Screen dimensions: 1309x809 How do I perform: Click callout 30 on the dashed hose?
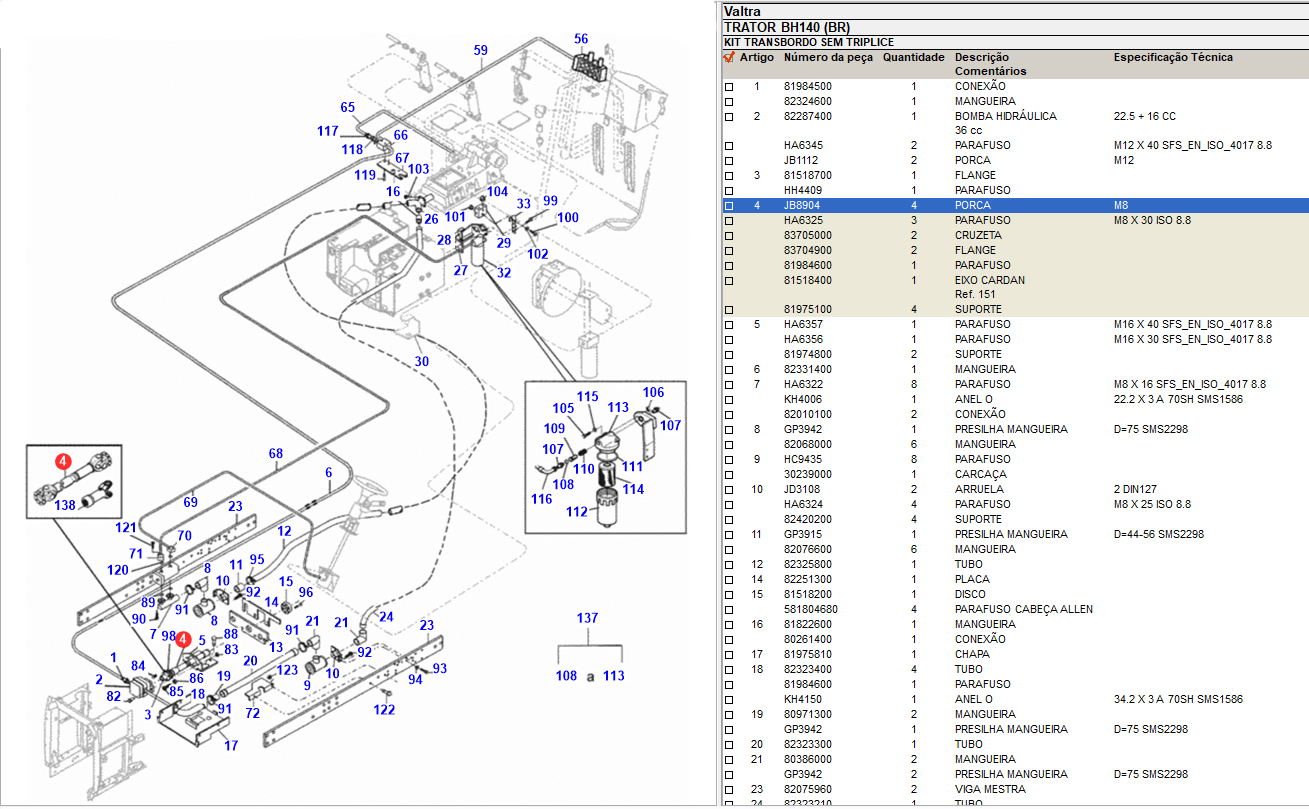pos(421,361)
